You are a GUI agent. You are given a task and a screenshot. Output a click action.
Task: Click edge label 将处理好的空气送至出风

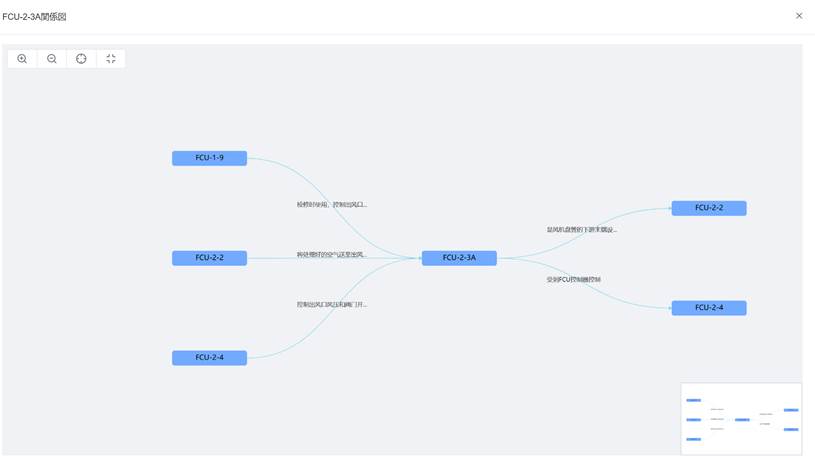click(x=331, y=254)
